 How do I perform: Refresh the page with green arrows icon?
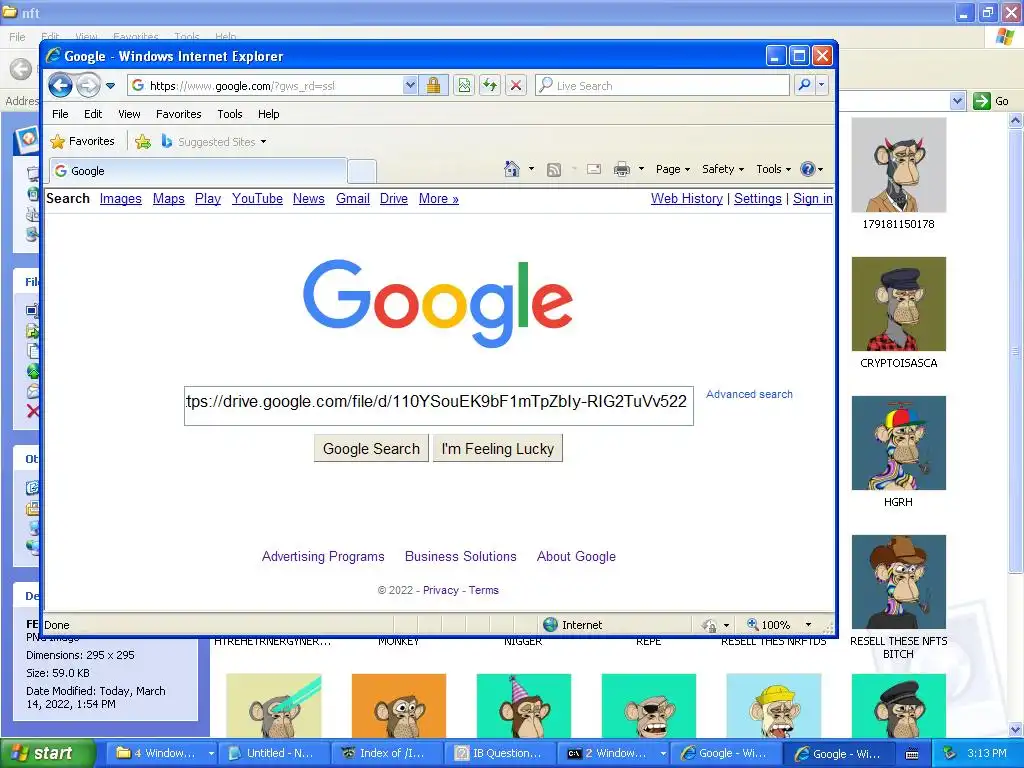click(x=490, y=86)
